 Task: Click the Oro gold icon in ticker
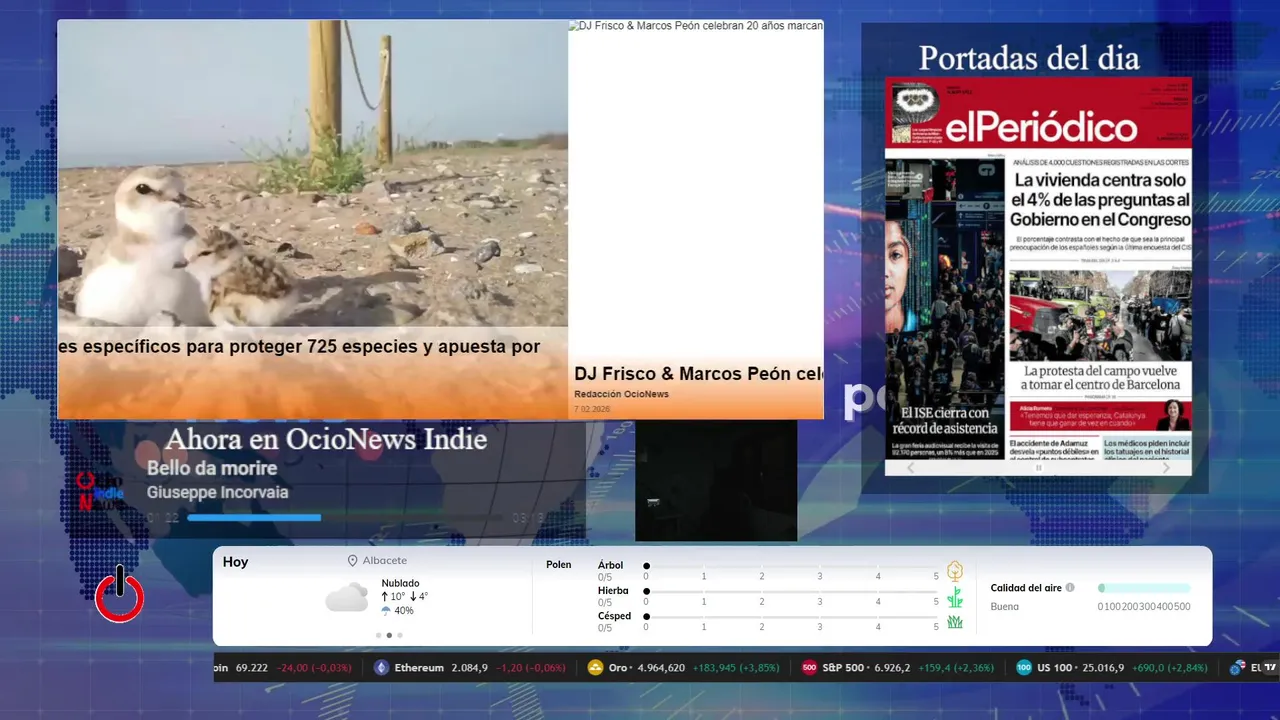(x=595, y=668)
